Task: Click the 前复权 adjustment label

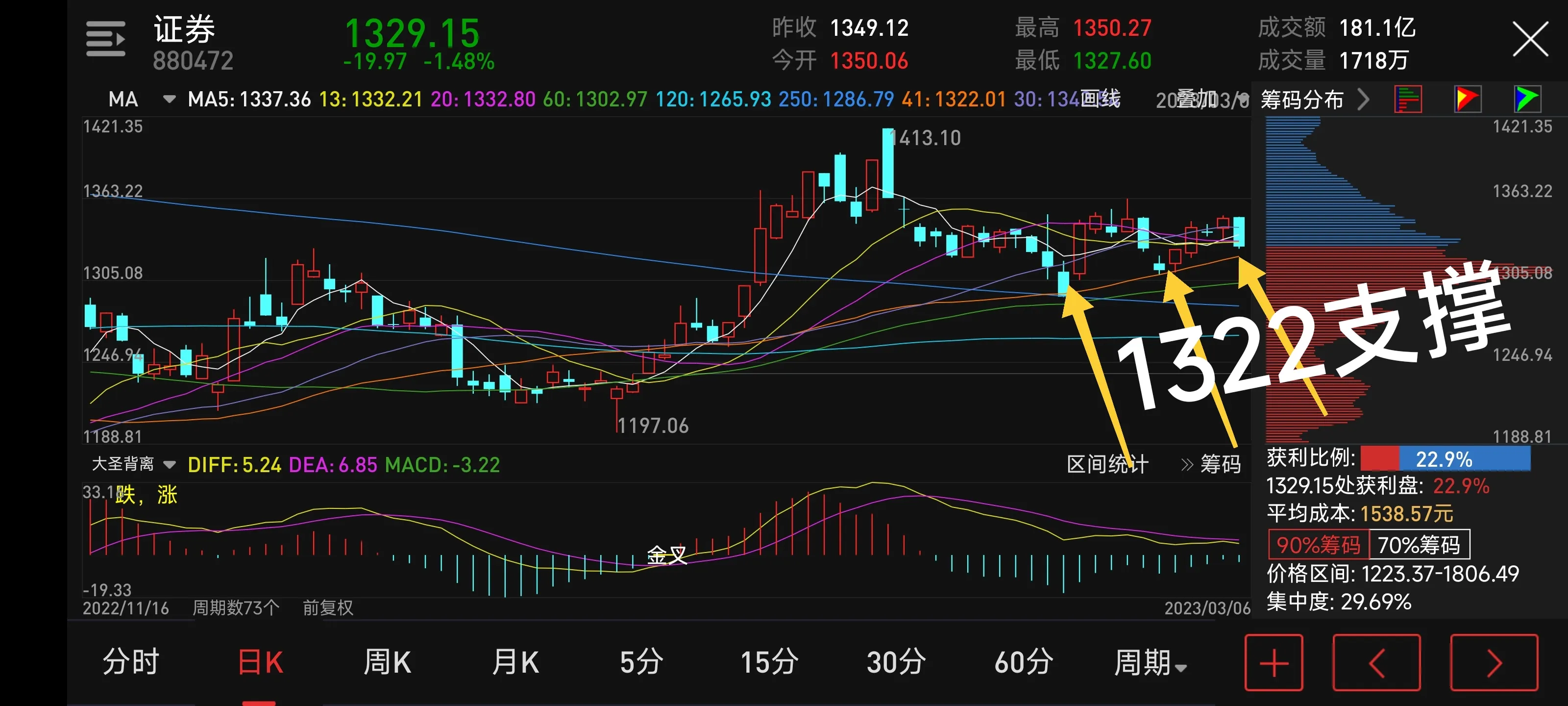Action: pos(328,607)
